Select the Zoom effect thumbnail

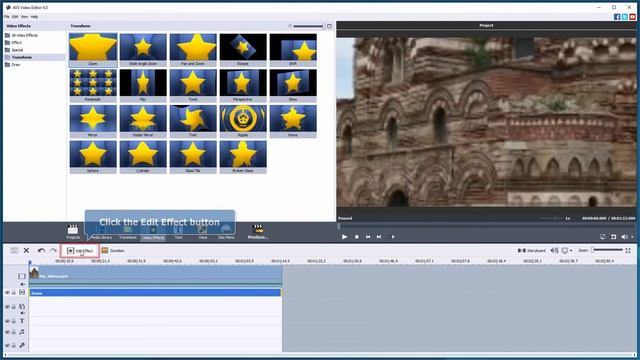click(x=93, y=50)
